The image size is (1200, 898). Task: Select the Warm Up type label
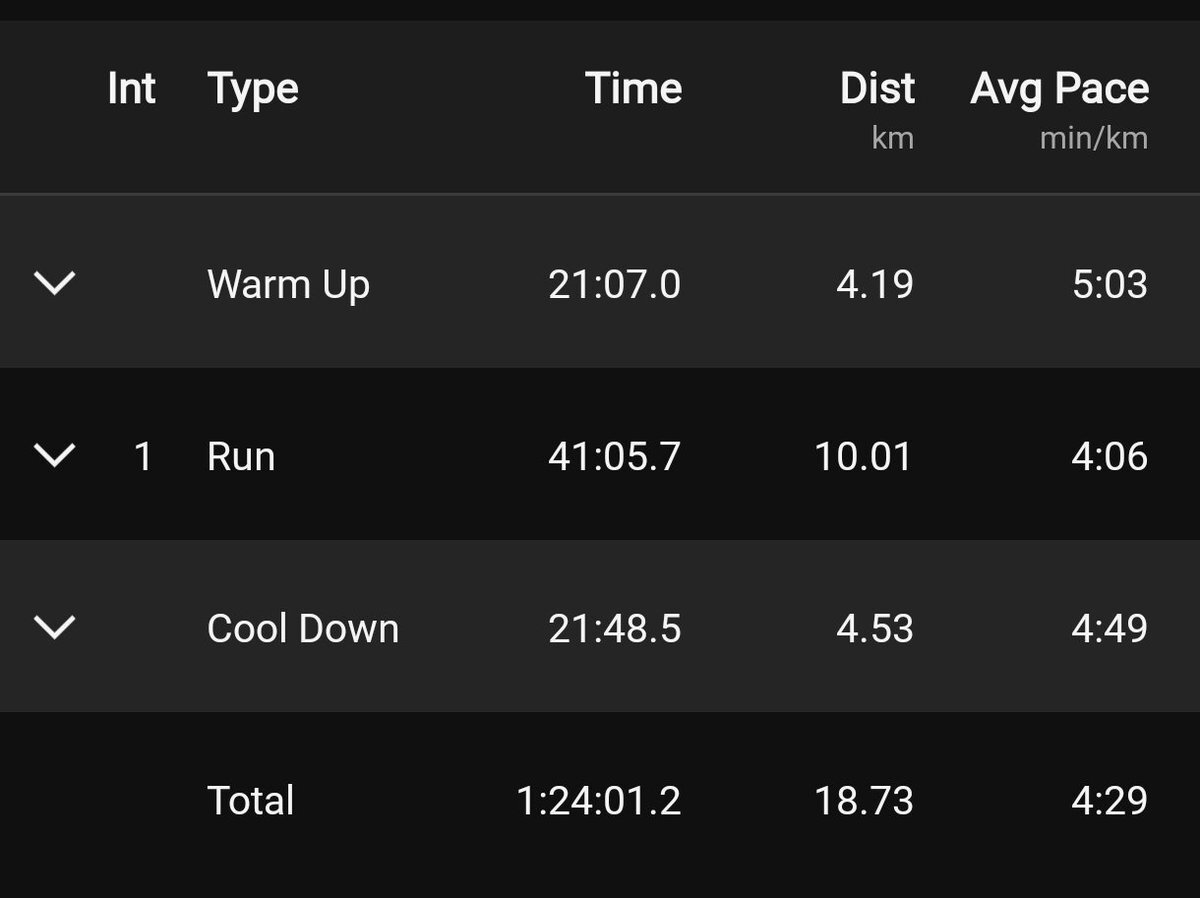(x=288, y=285)
